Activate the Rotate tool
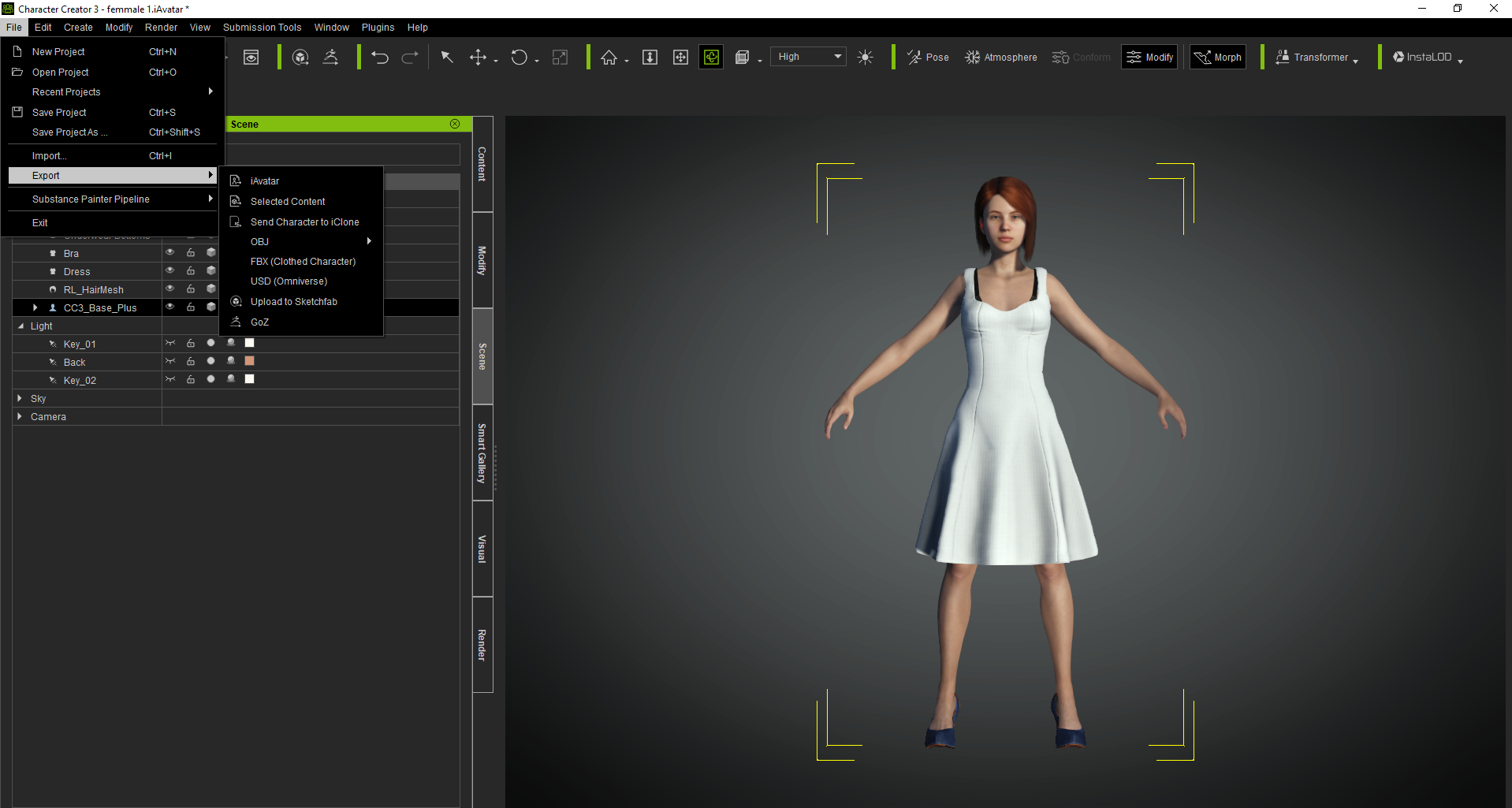 pos(519,58)
